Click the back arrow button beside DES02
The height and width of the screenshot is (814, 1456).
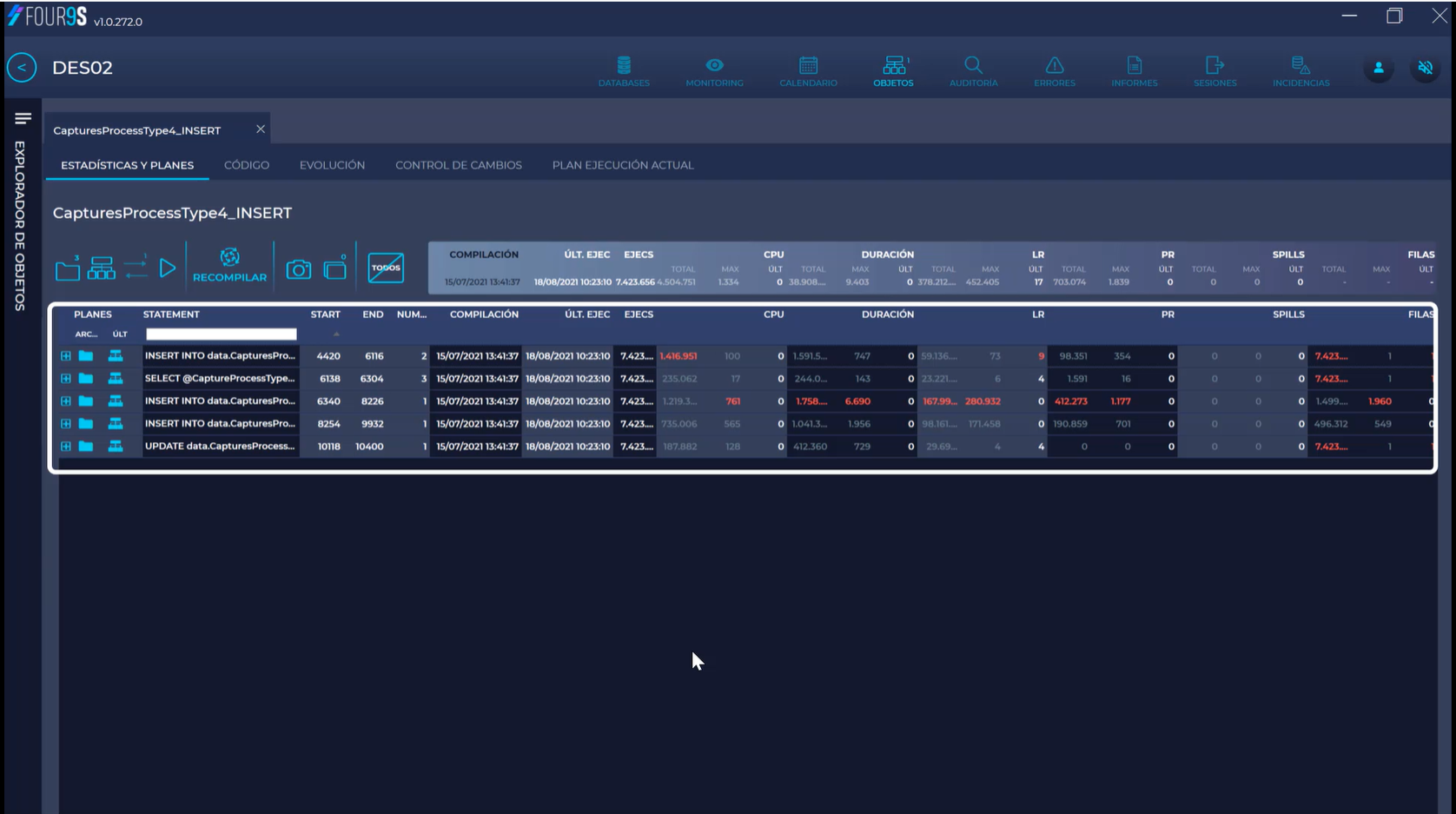click(22, 68)
